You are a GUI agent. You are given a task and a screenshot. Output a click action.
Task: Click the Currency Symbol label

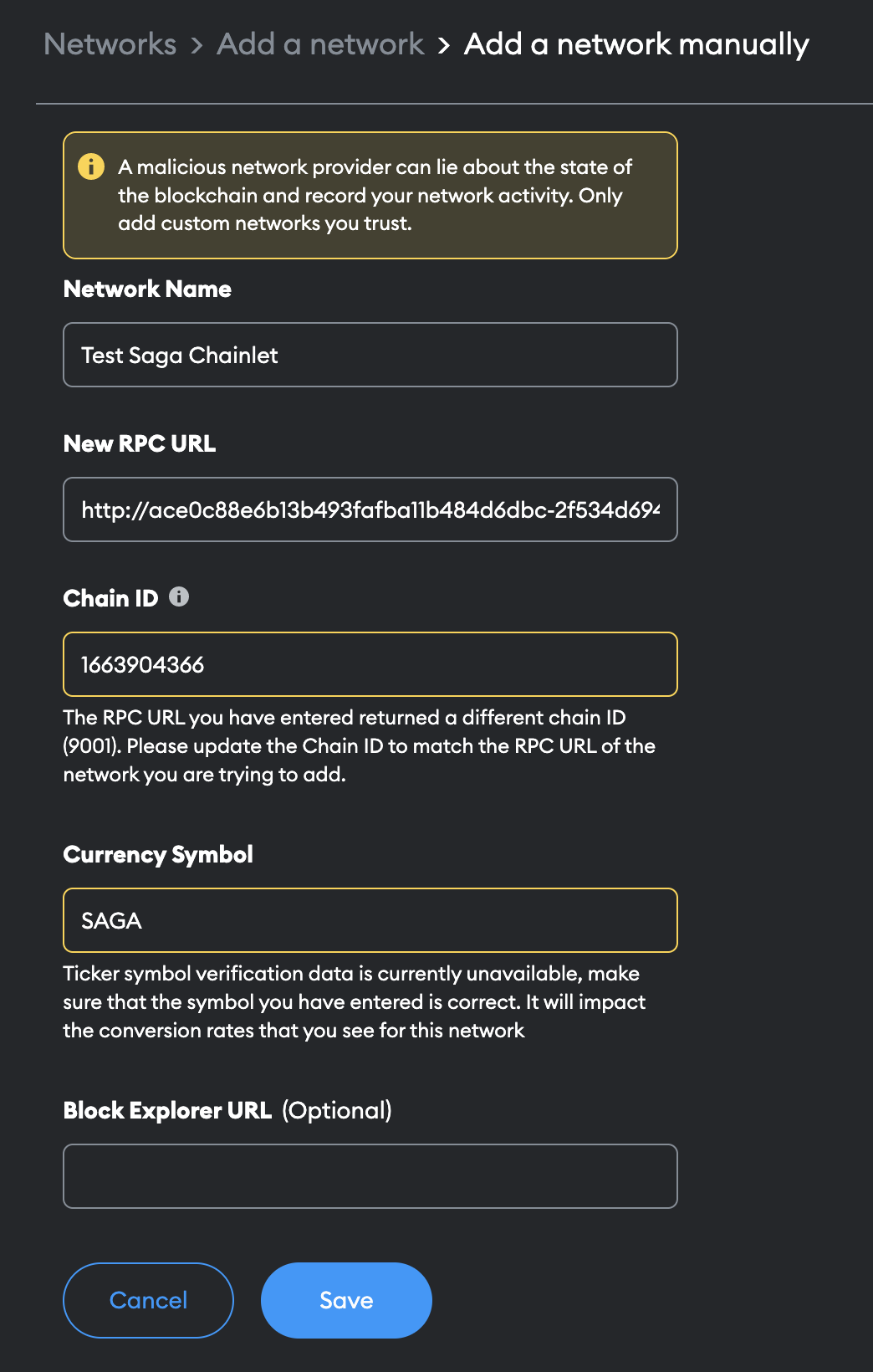(158, 854)
